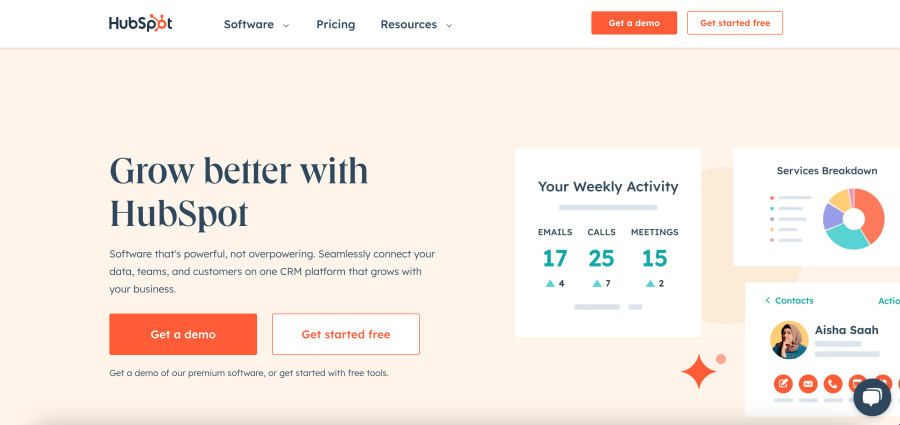
Task: Click the email envelope icon under Aisha Saah
Action: (808, 383)
